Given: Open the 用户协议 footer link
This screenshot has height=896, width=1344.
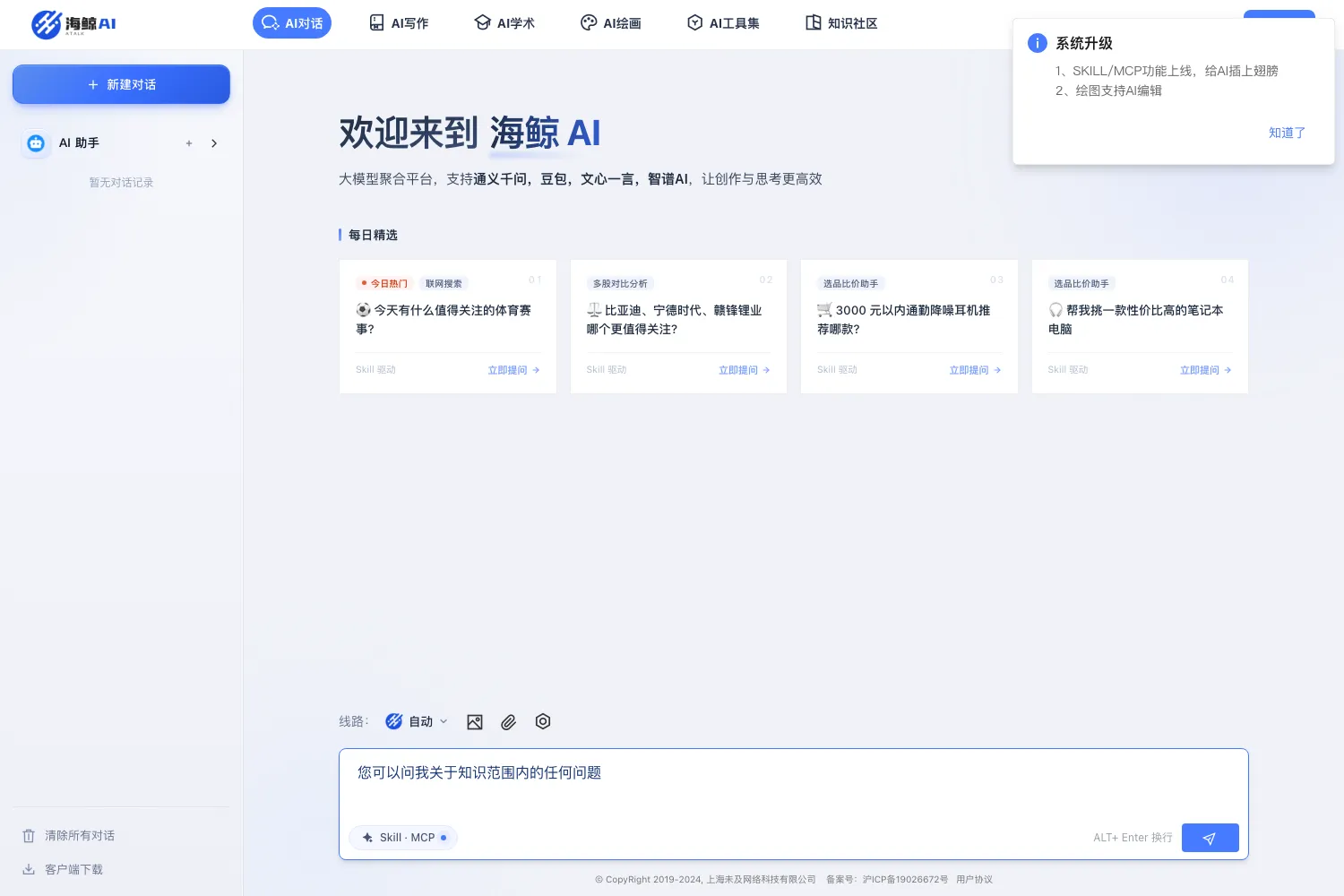Looking at the screenshot, I should 974,880.
